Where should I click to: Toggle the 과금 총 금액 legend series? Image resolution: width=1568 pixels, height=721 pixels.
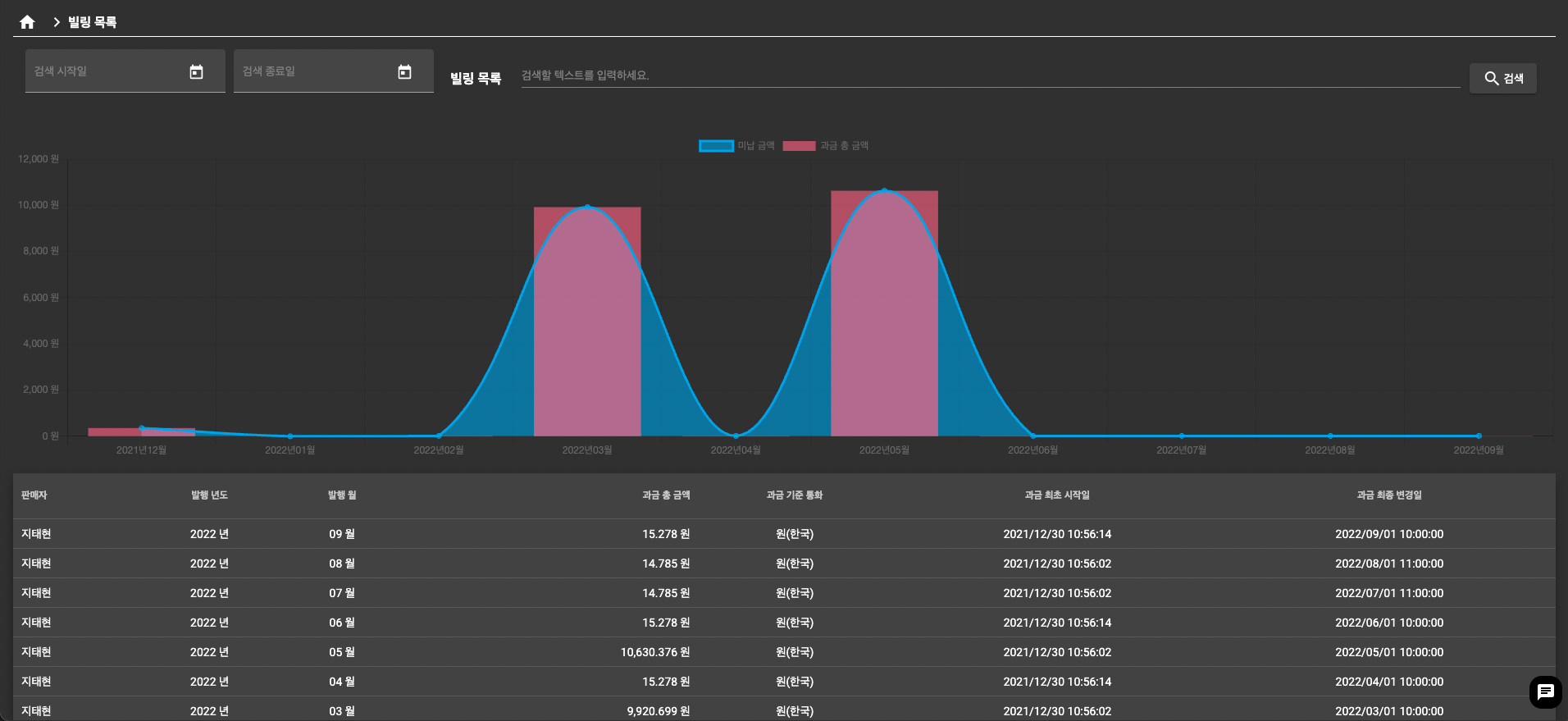coord(826,146)
